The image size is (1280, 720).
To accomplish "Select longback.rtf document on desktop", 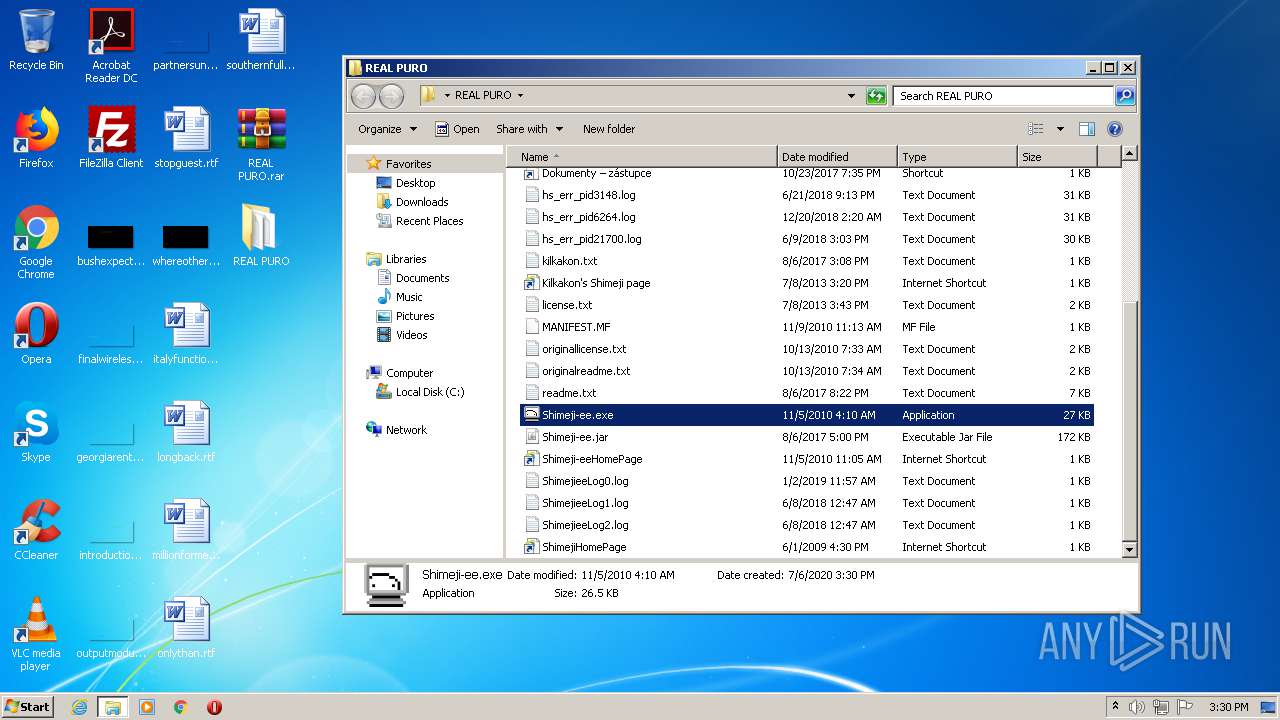I will [186, 432].
